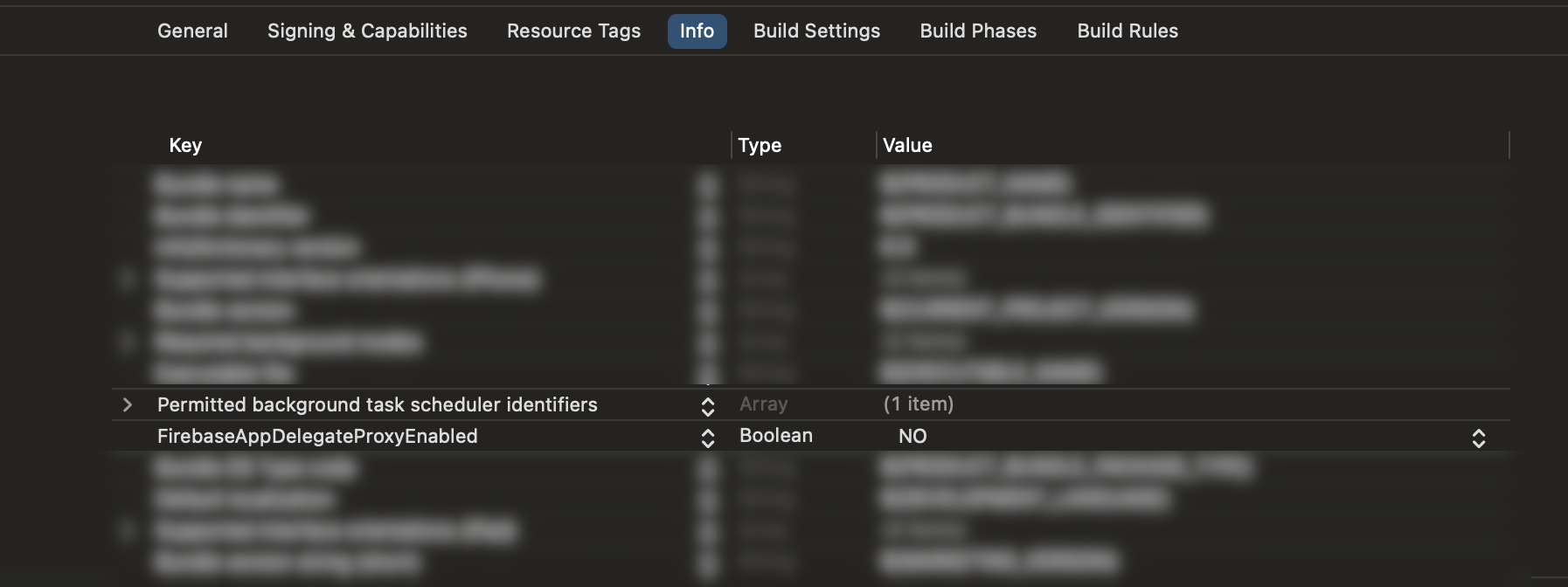Click the NO value of FirebaseAppDelegateProxyEnabled
Screen dimensions: 1568x587
(x=912, y=436)
